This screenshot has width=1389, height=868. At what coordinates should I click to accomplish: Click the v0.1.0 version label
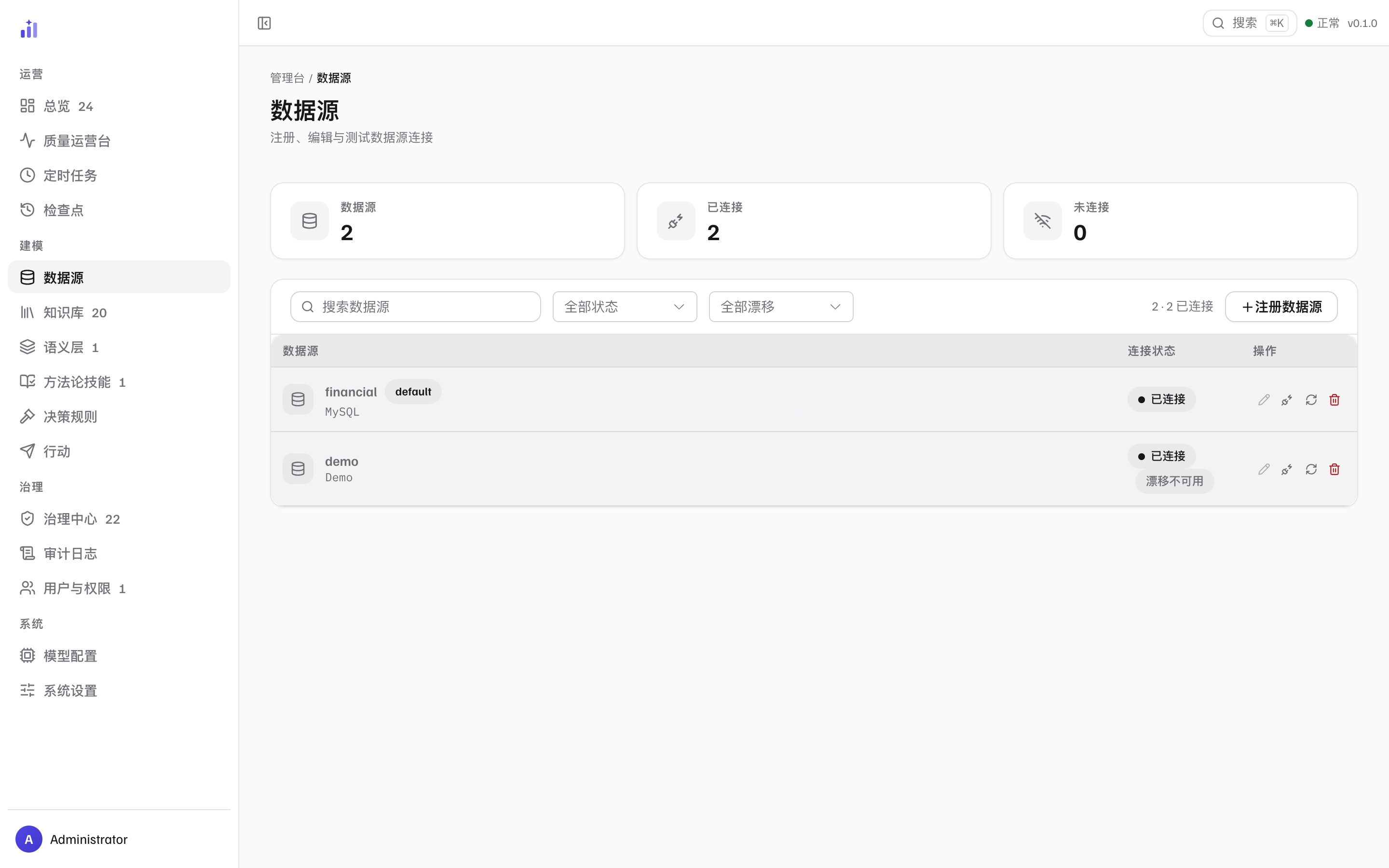pyautogui.click(x=1362, y=24)
